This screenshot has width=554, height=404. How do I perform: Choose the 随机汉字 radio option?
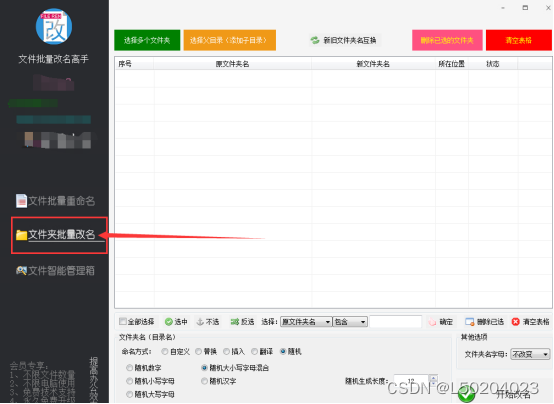(204, 381)
